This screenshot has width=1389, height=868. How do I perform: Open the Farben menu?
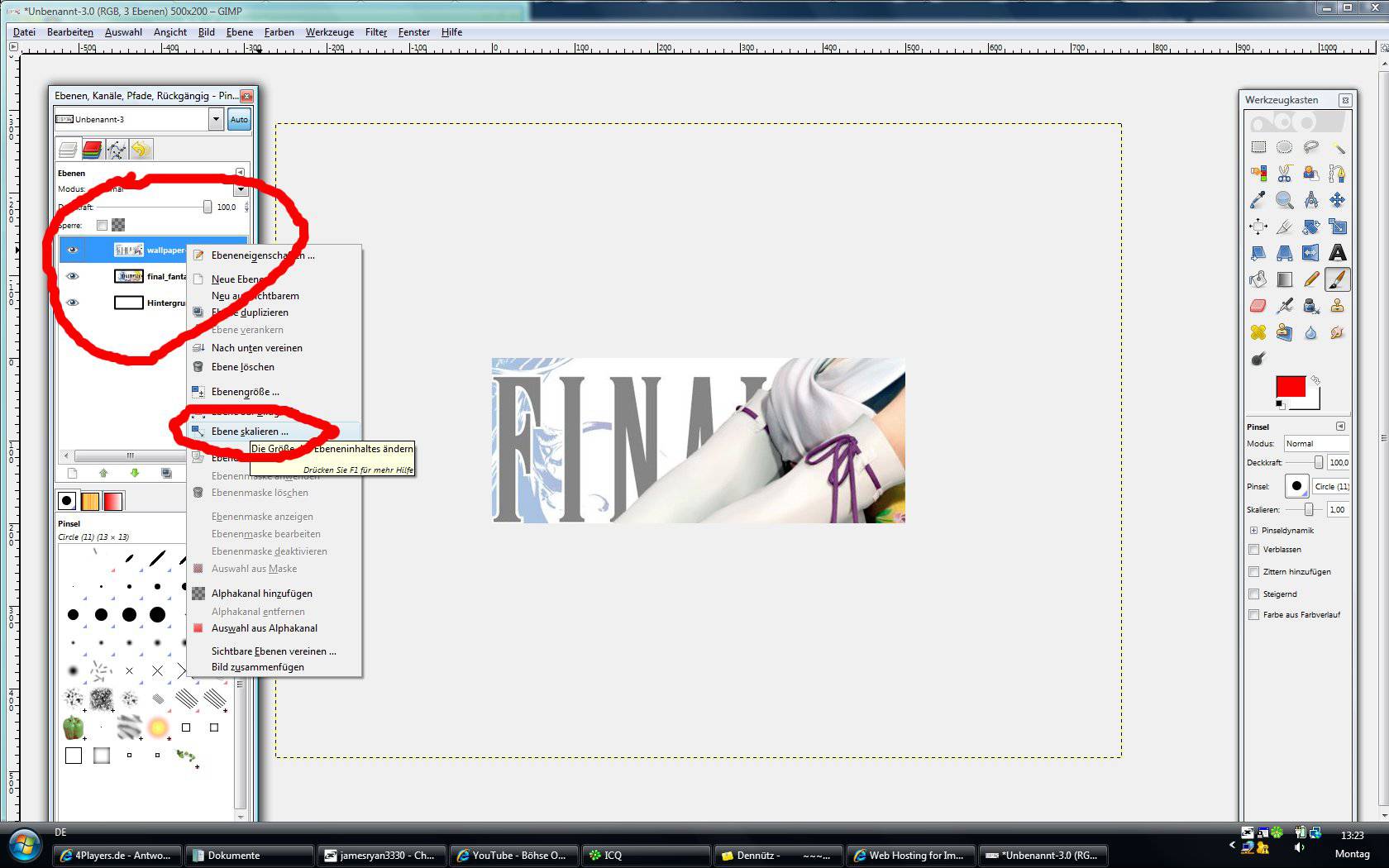(x=279, y=32)
